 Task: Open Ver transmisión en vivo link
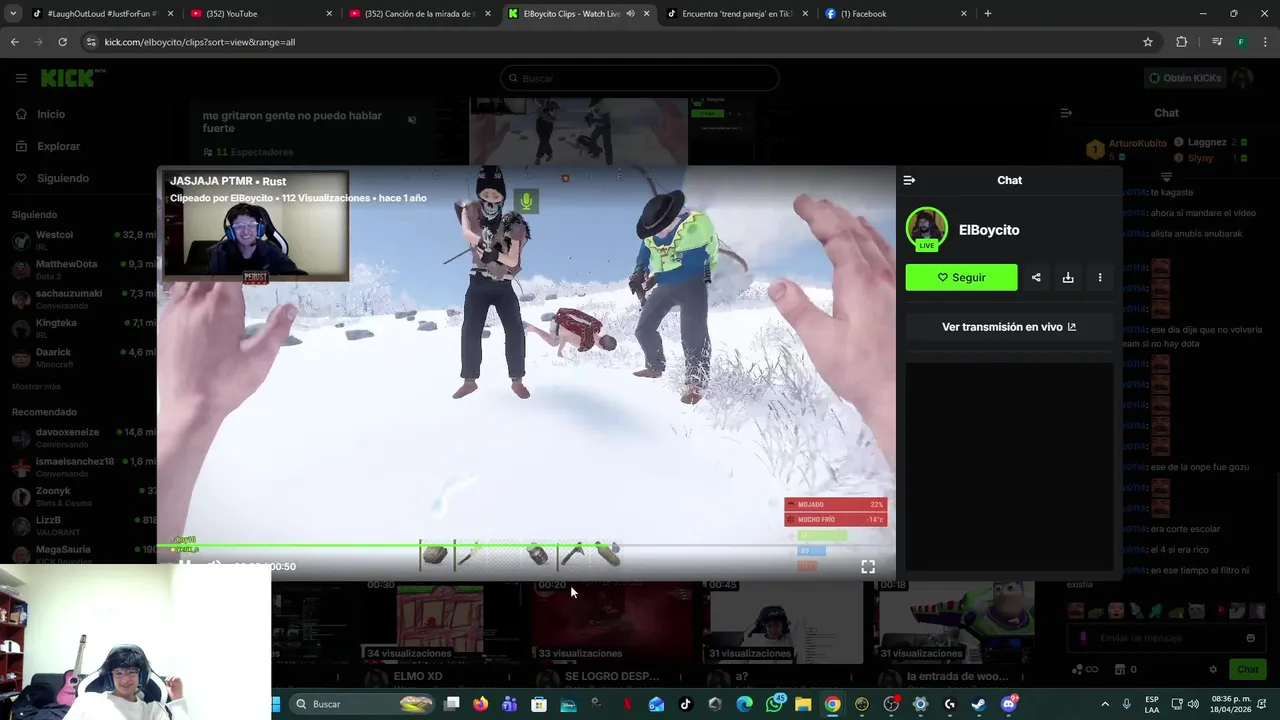(1009, 327)
